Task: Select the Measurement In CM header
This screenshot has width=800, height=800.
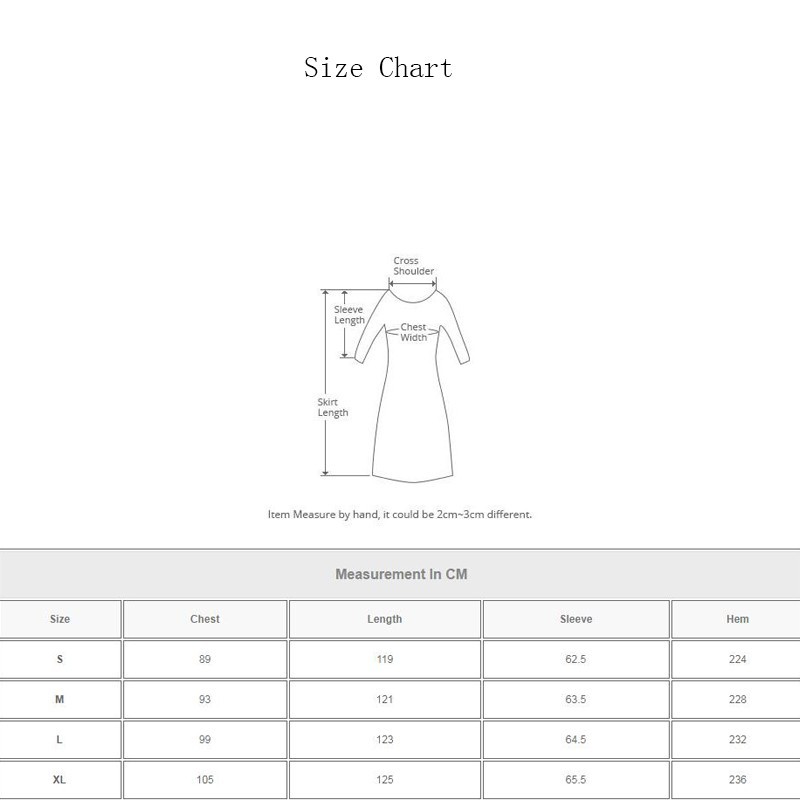Action: 400,574
